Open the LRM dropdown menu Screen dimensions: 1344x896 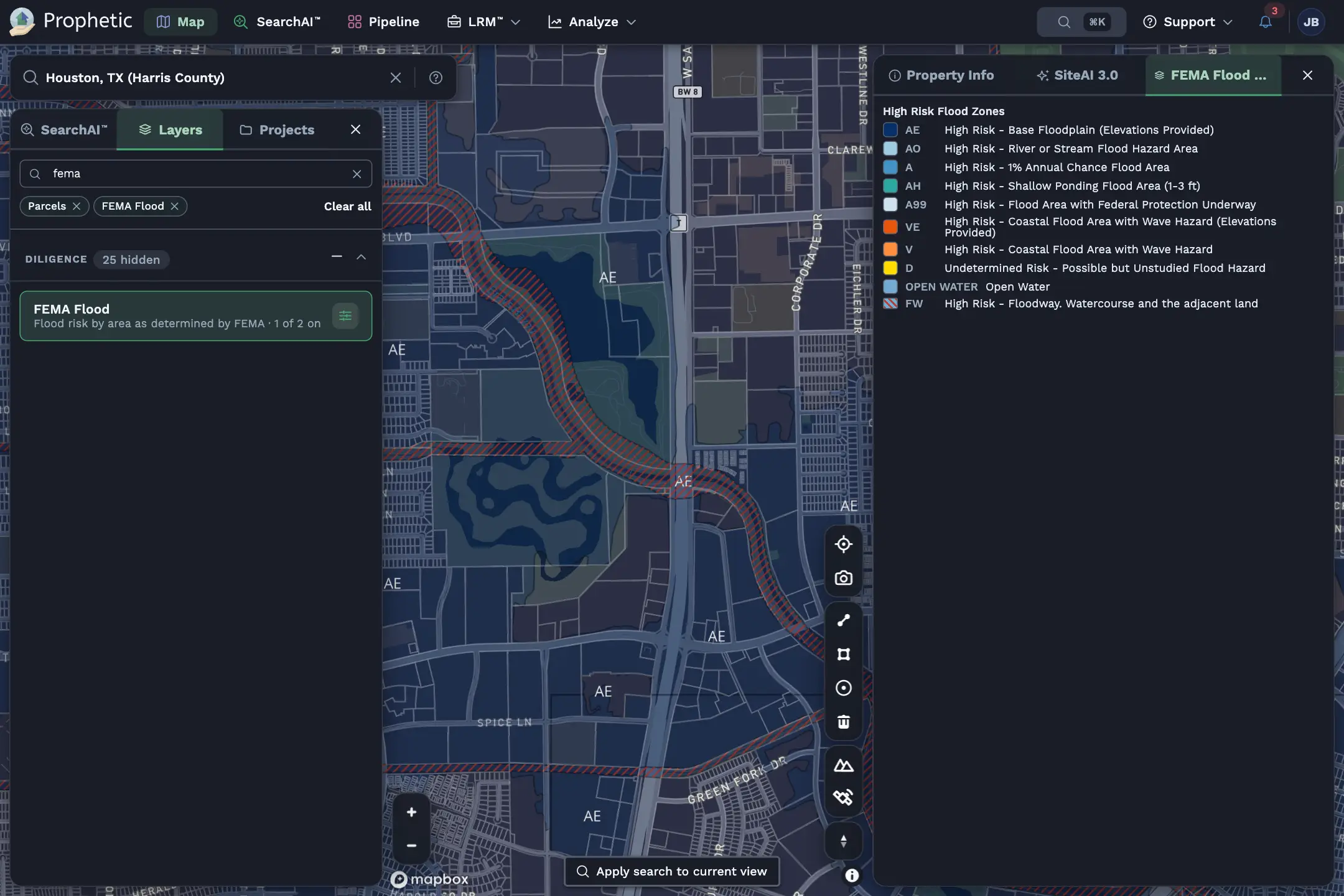tap(483, 22)
